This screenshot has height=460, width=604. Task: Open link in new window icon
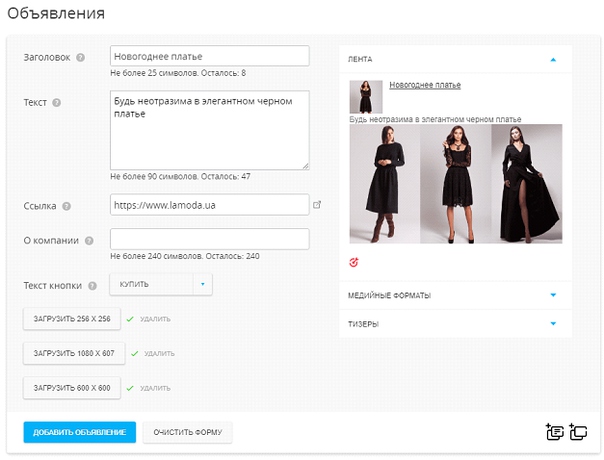tap(317, 205)
